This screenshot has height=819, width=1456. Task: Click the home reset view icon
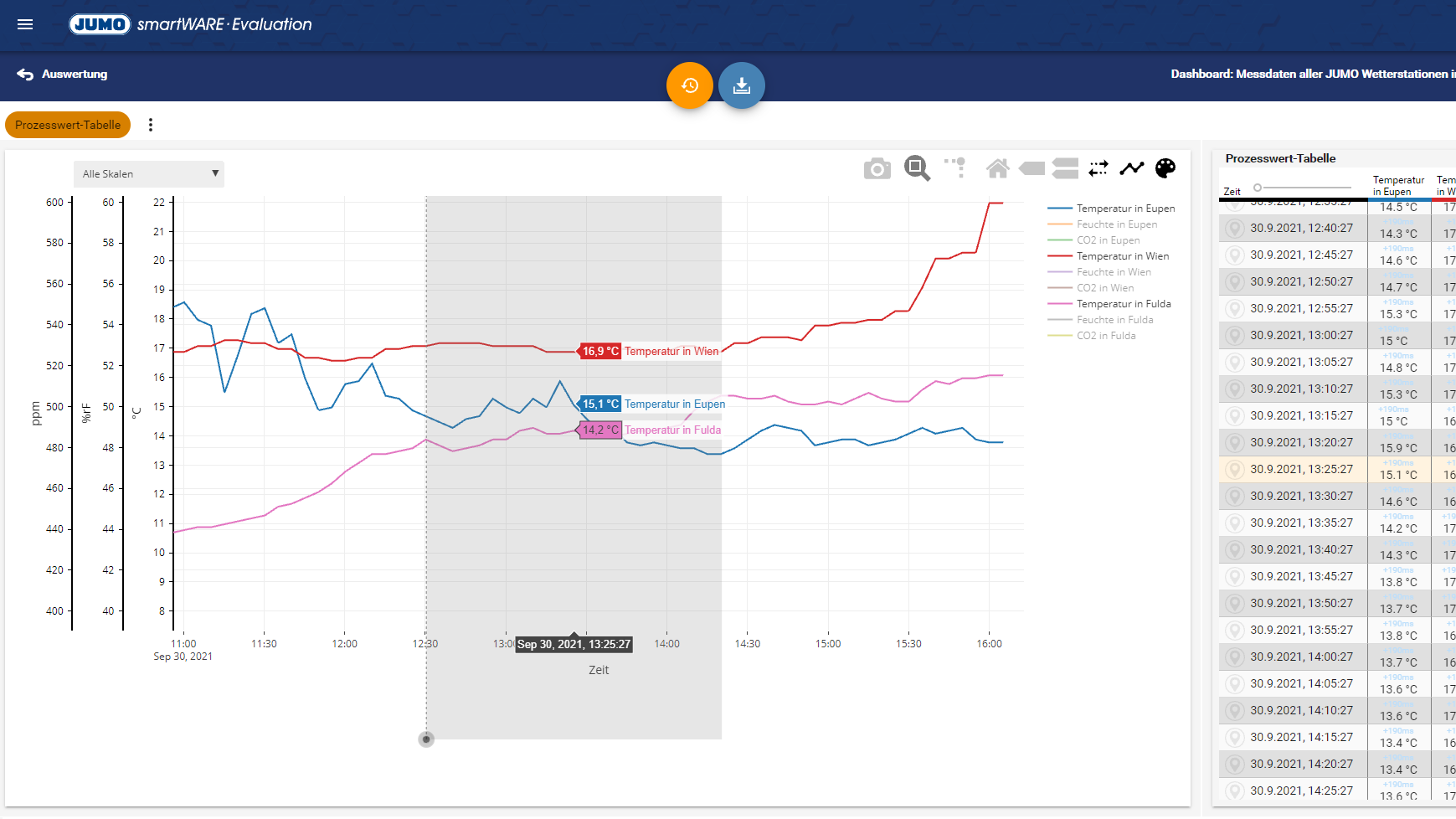(997, 169)
